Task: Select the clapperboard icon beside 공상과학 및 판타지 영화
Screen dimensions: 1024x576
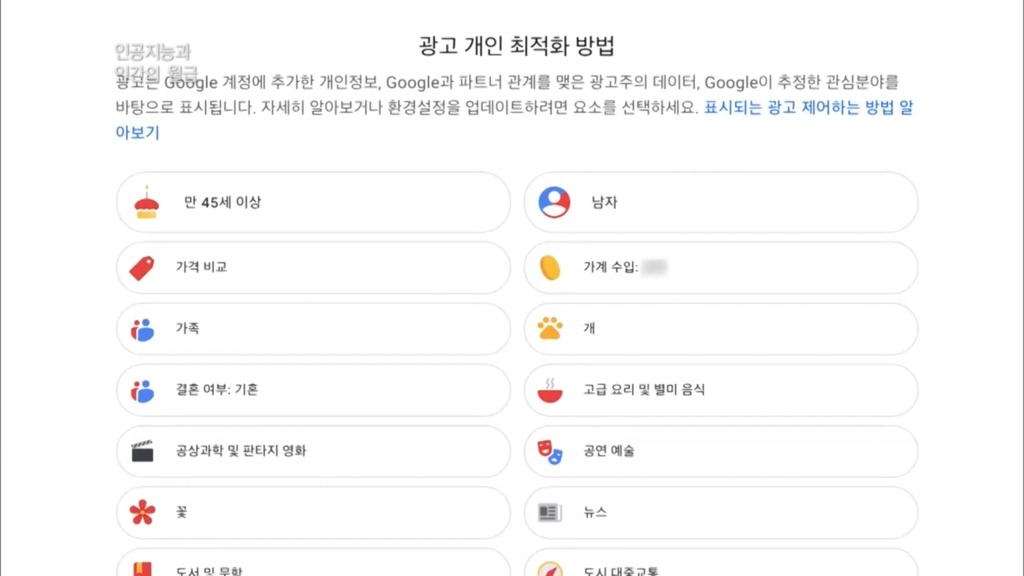Action: coord(142,451)
